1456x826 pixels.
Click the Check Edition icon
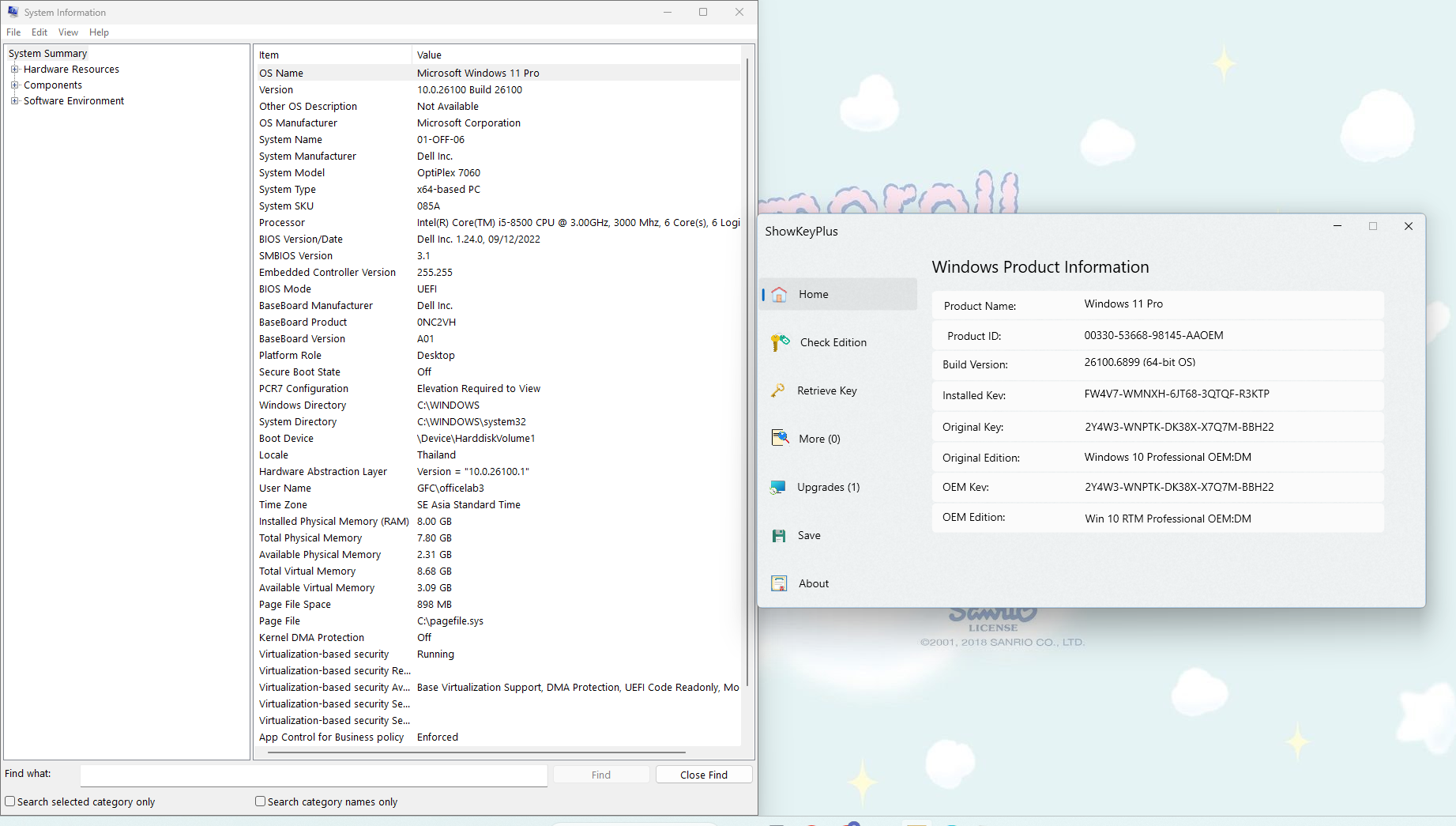pyautogui.click(x=780, y=342)
